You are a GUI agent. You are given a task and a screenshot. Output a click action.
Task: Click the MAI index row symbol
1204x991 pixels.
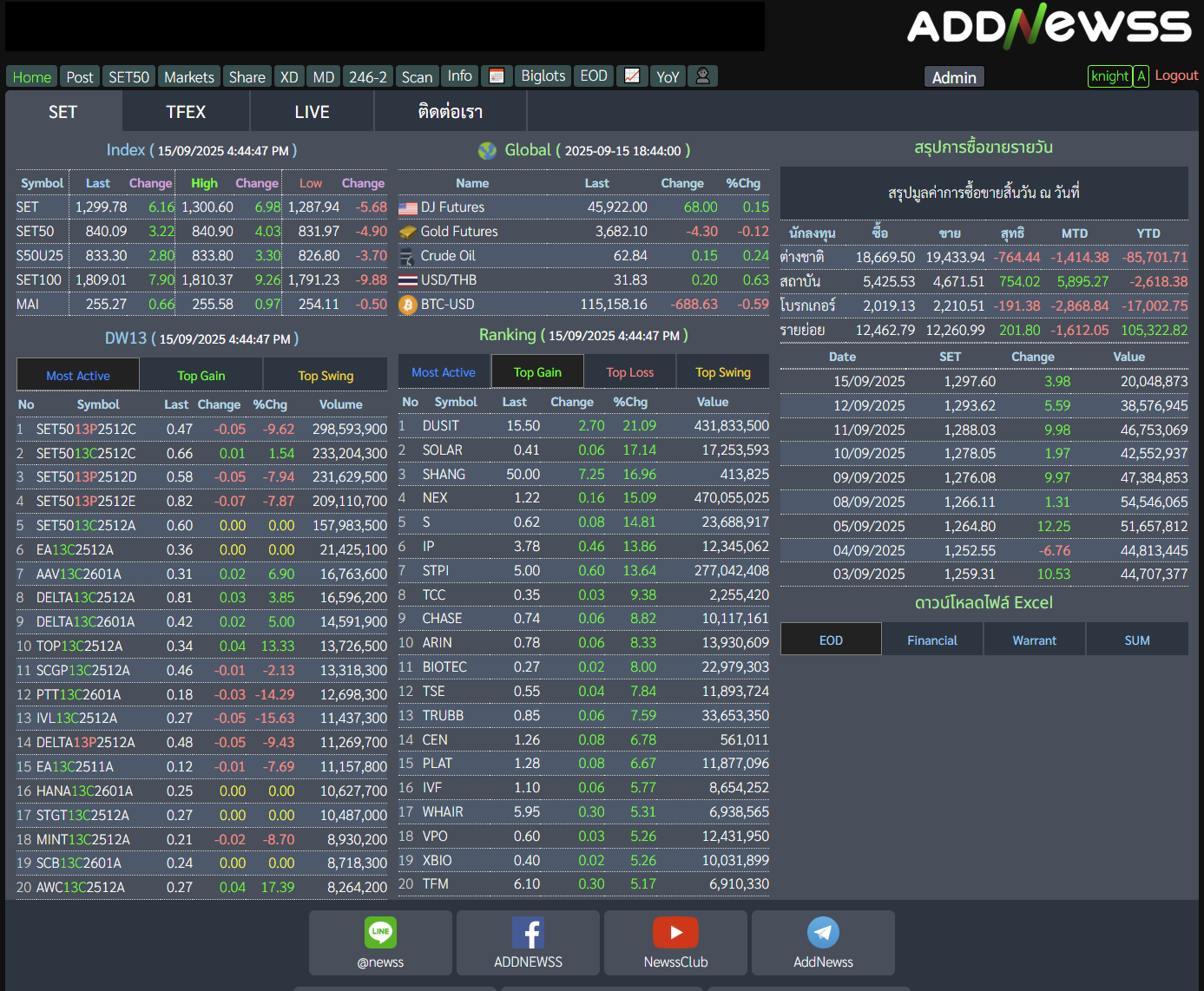click(28, 305)
